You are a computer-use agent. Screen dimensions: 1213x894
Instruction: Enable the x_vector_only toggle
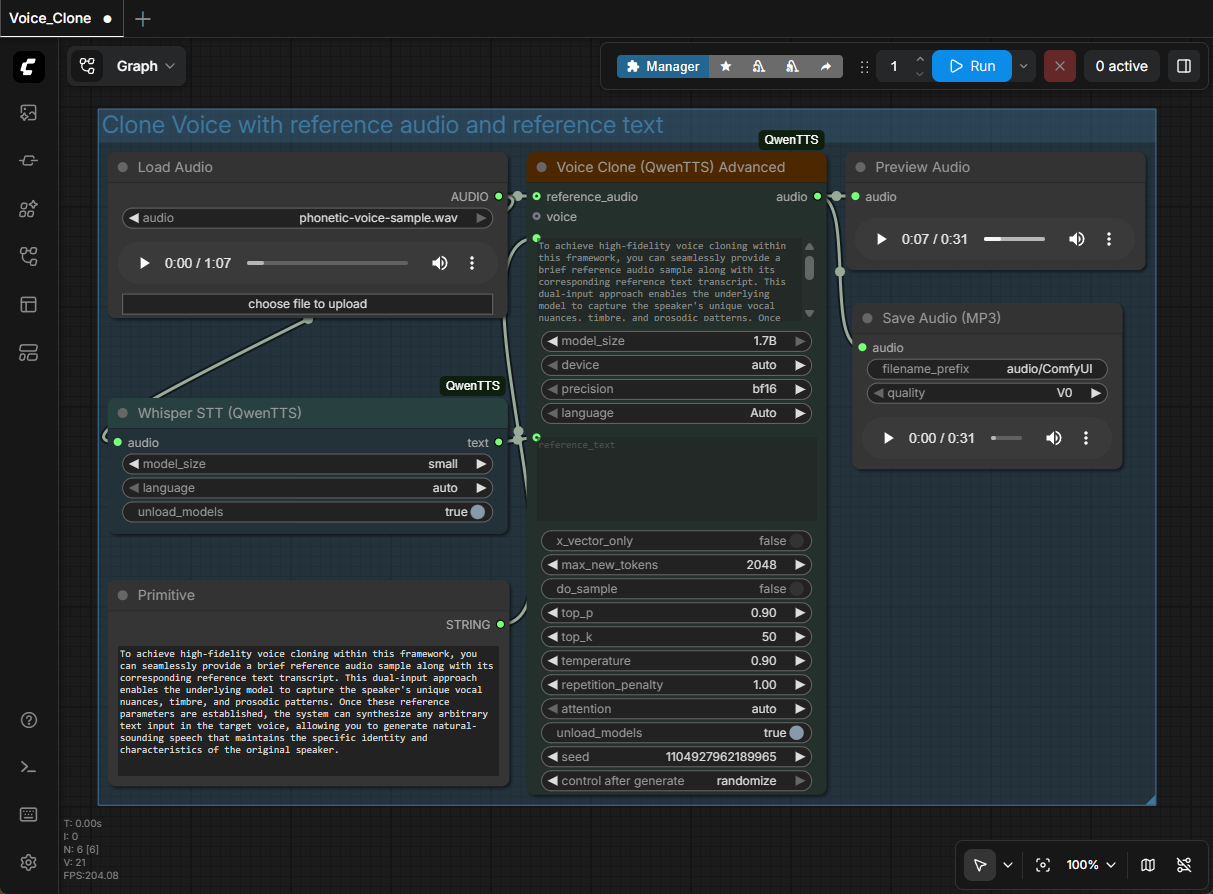(796, 541)
